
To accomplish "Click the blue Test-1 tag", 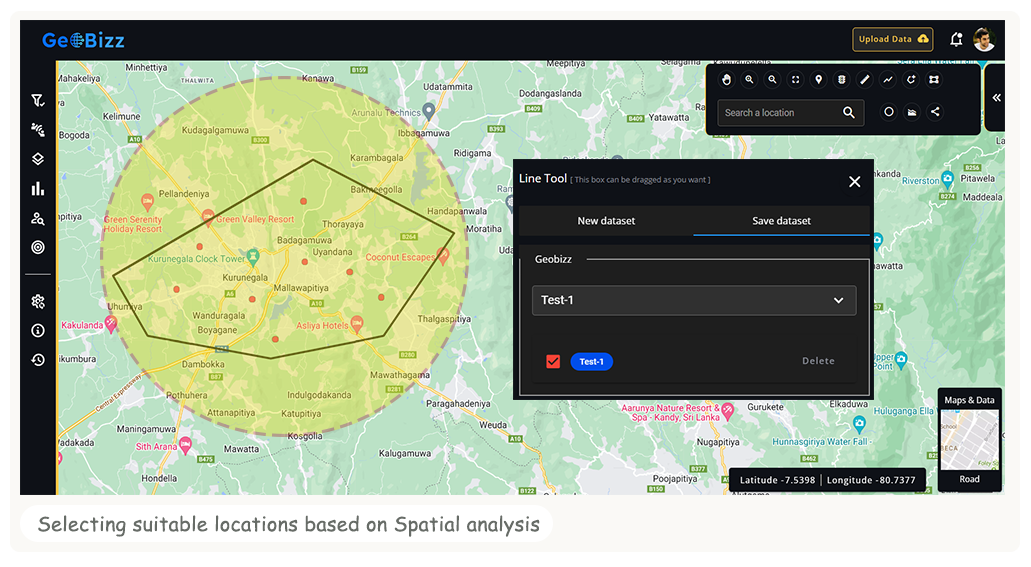I will point(591,361).
